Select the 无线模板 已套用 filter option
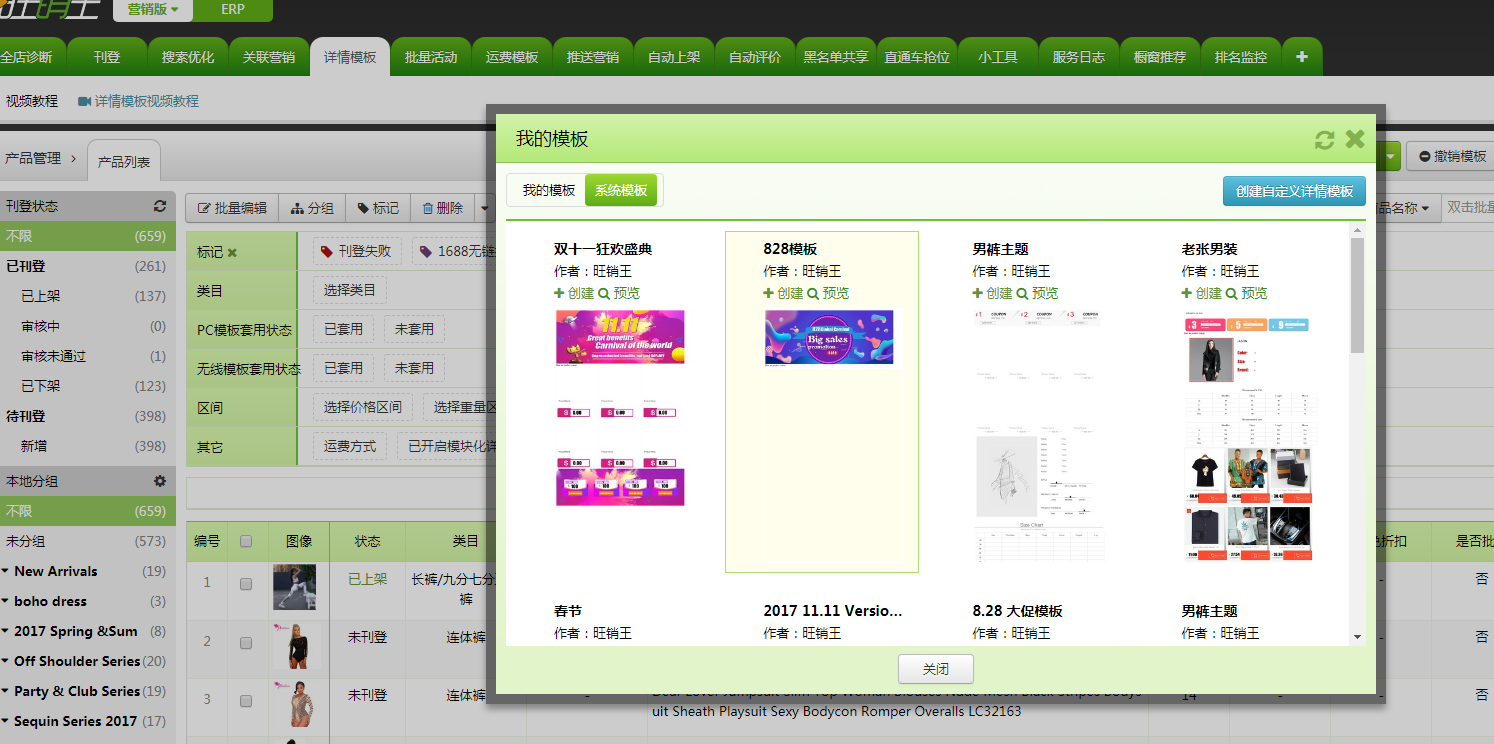The image size is (1494, 744). (x=343, y=368)
